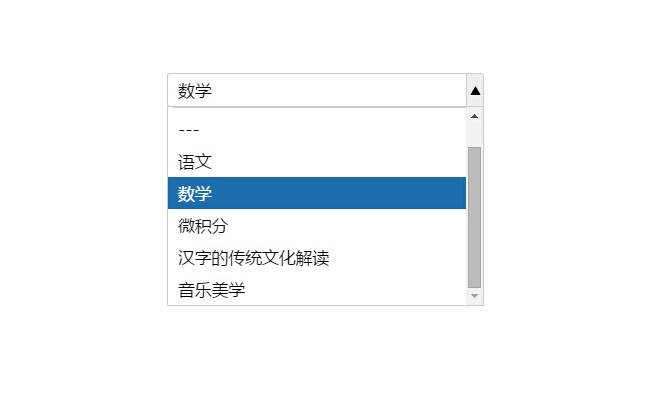The image size is (650, 405).
Task: Click the scrollbar track above the thumb
Action: point(475,136)
